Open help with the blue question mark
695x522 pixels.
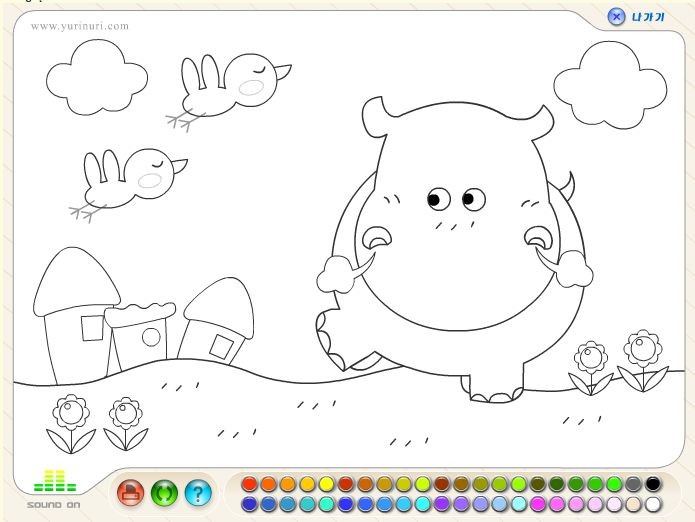click(x=198, y=492)
